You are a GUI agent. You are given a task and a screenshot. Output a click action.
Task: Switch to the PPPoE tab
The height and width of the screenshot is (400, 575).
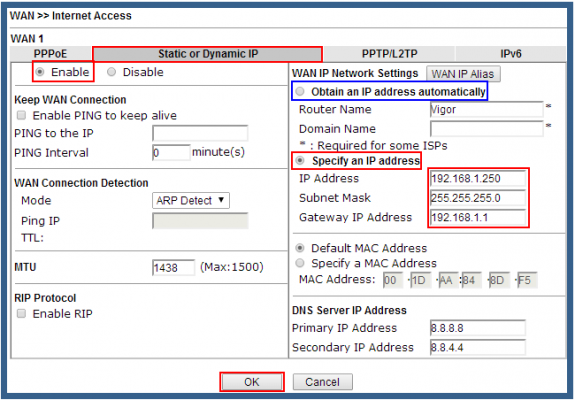[x=51, y=54]
